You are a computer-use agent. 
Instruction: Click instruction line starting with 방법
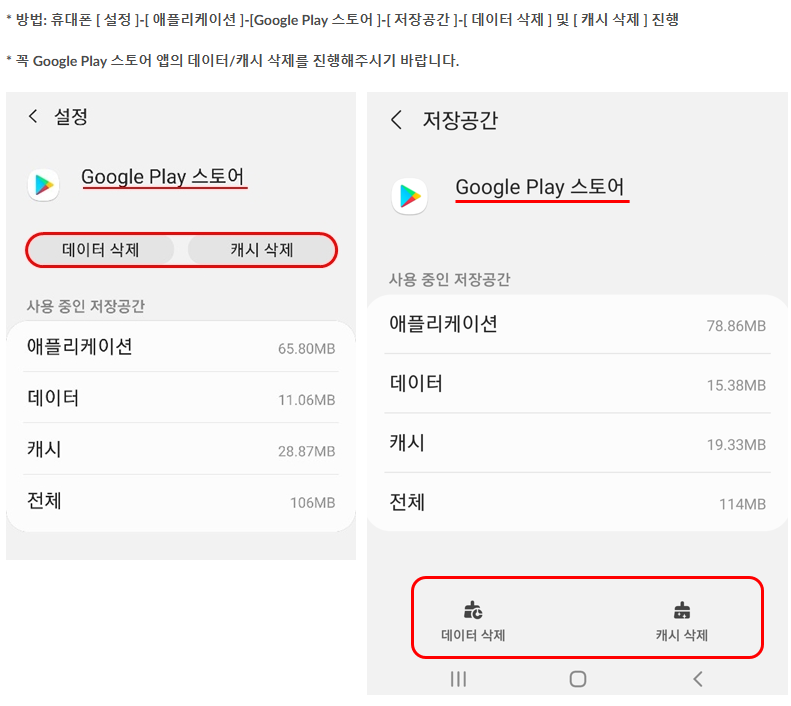(x=342, y=20)
